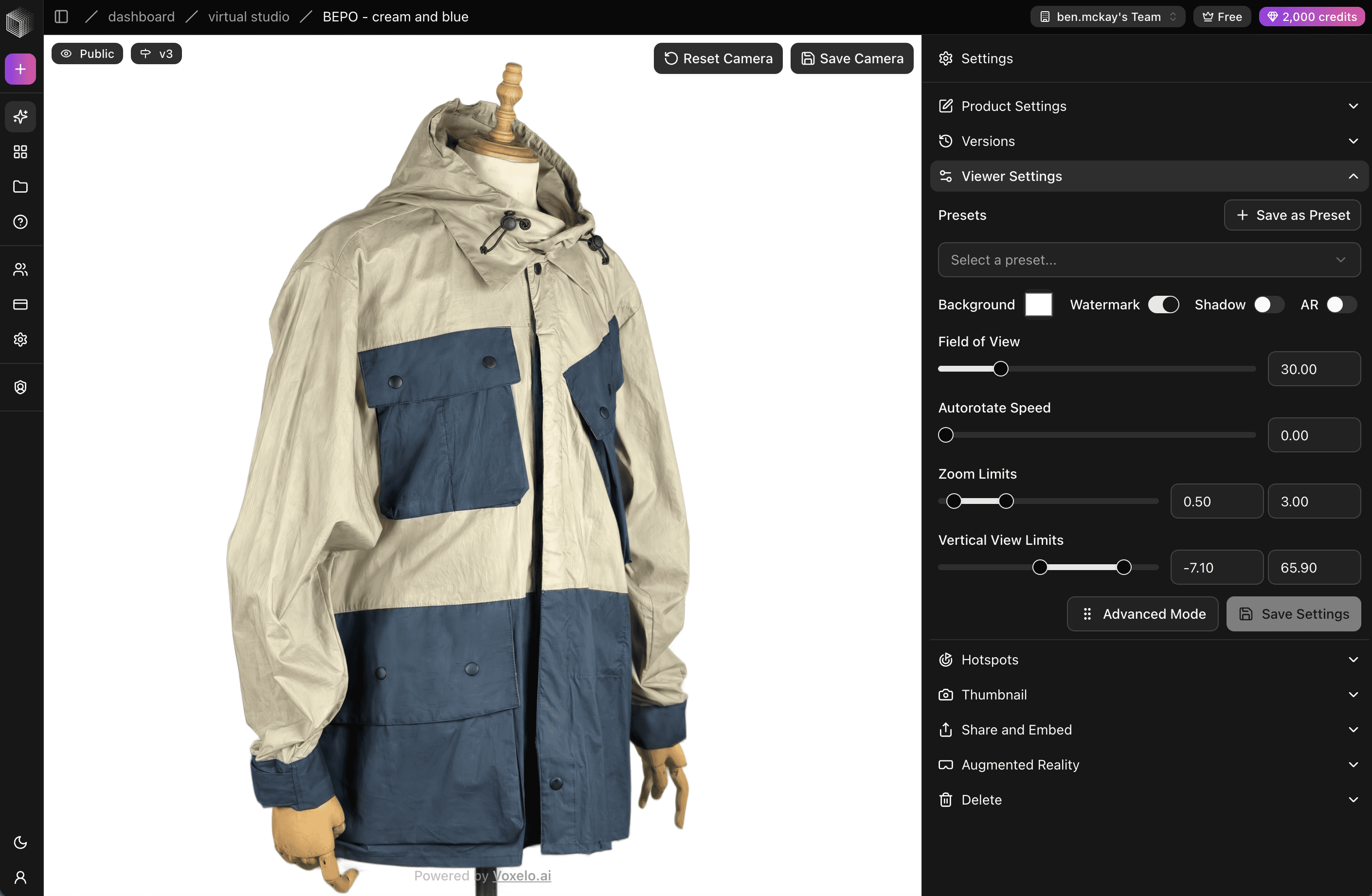The width and height of the screenshot is (1372, 896).
Task: Open the Background color swatch
Action: point(1038,304)
